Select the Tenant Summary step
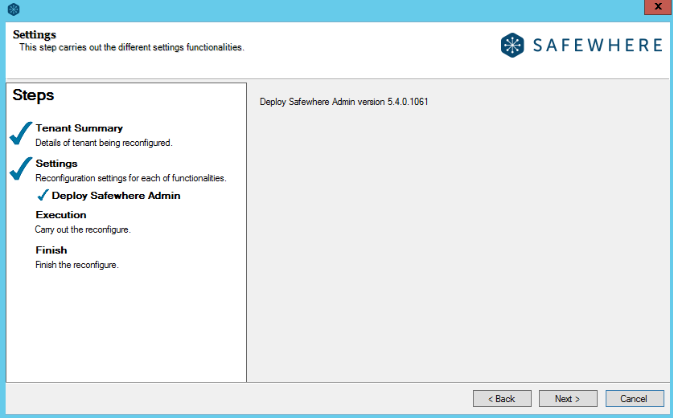The image size is (673, 418). [79, 128]
